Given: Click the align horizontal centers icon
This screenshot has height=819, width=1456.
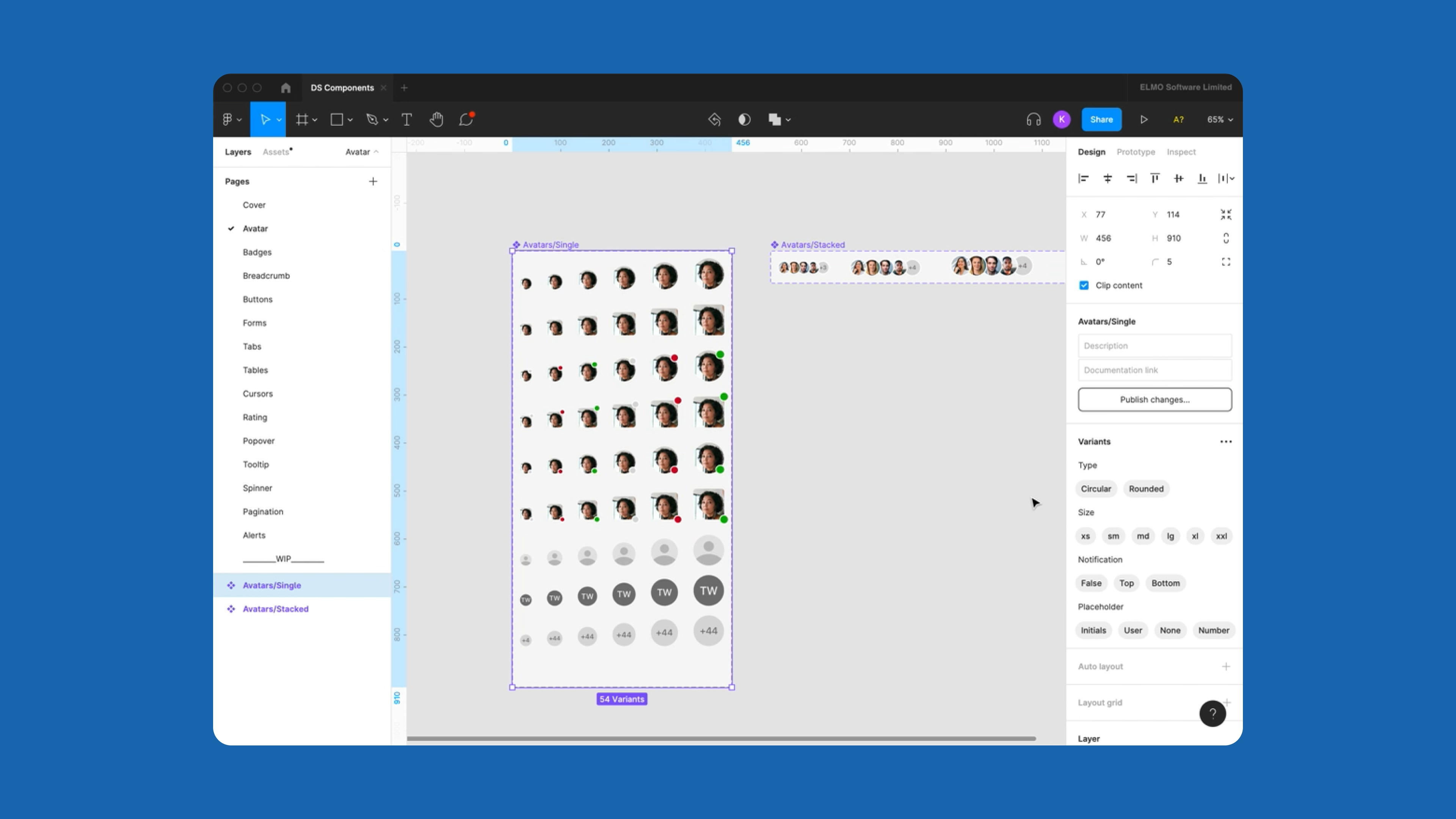Looking at the screenshot, I should tap(1108, 179).
